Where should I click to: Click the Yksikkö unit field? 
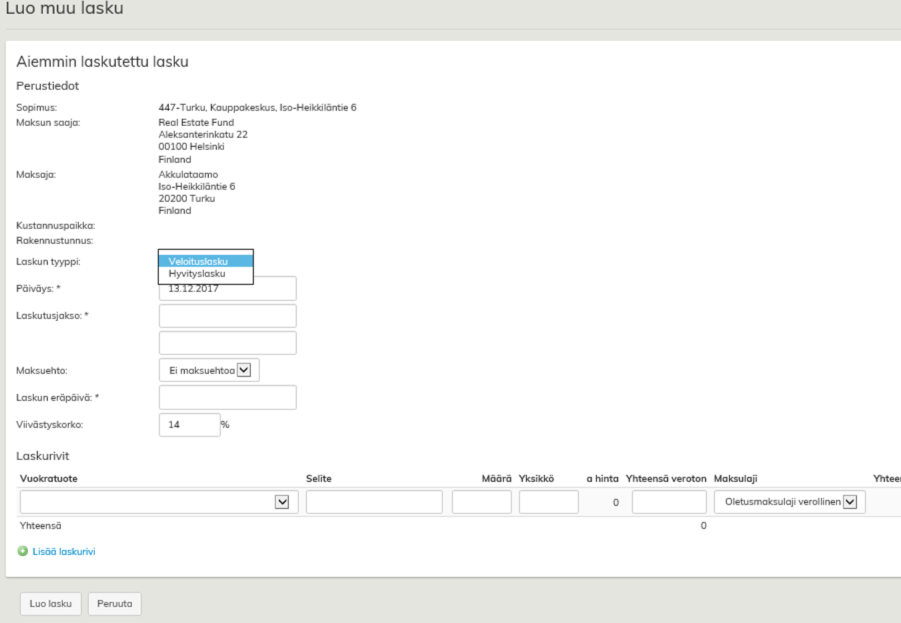tap(548, 502)
